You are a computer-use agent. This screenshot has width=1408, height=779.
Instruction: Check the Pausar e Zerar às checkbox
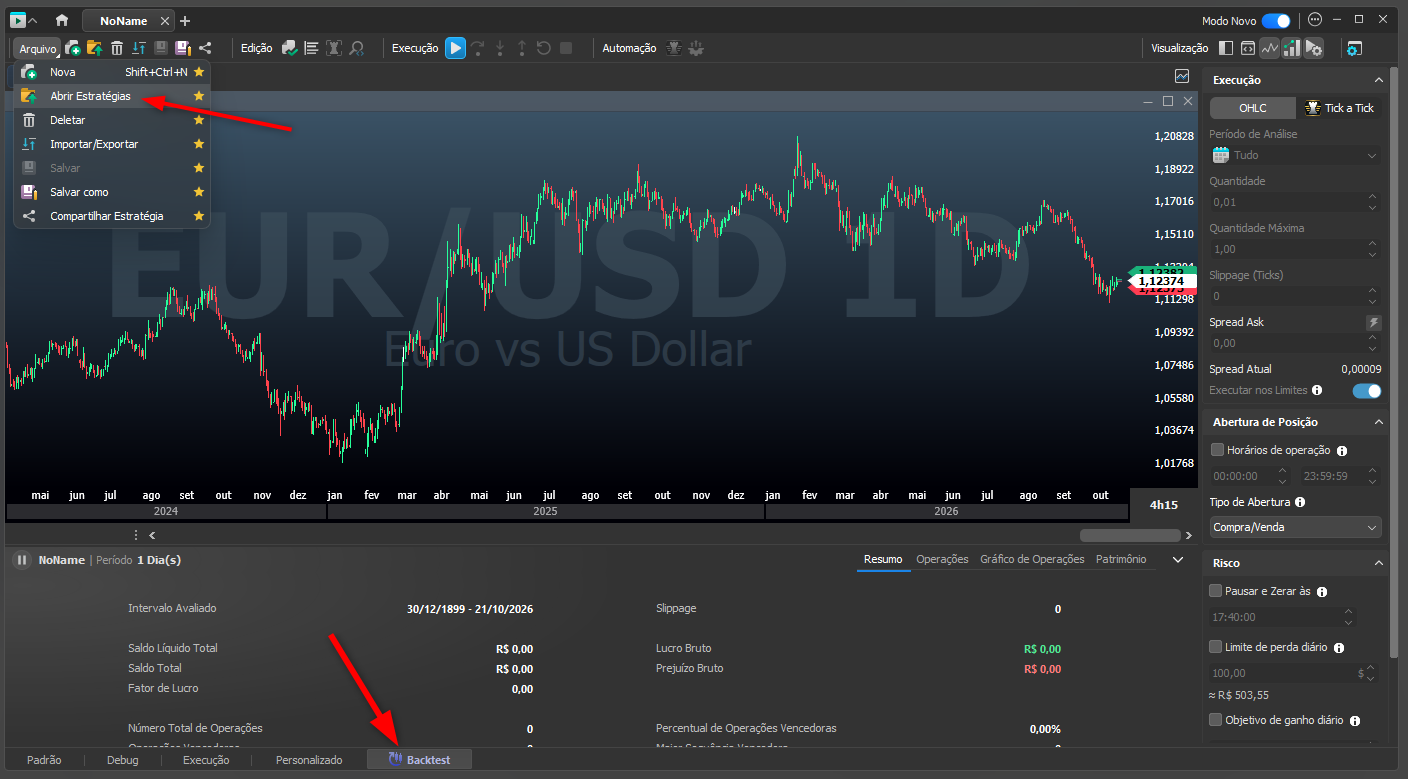(1217, 591)
